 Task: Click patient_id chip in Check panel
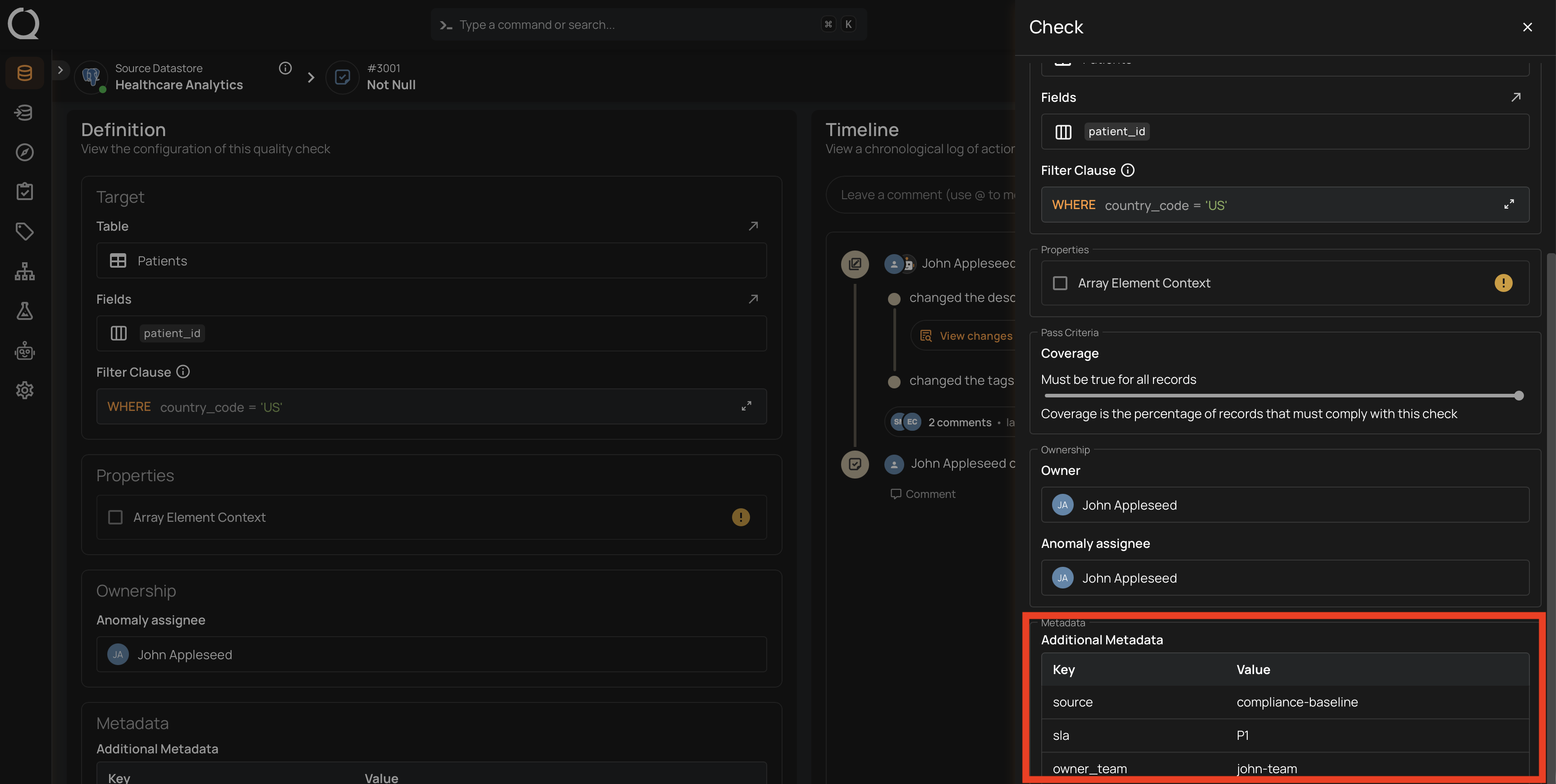[x=1116, y=132]
